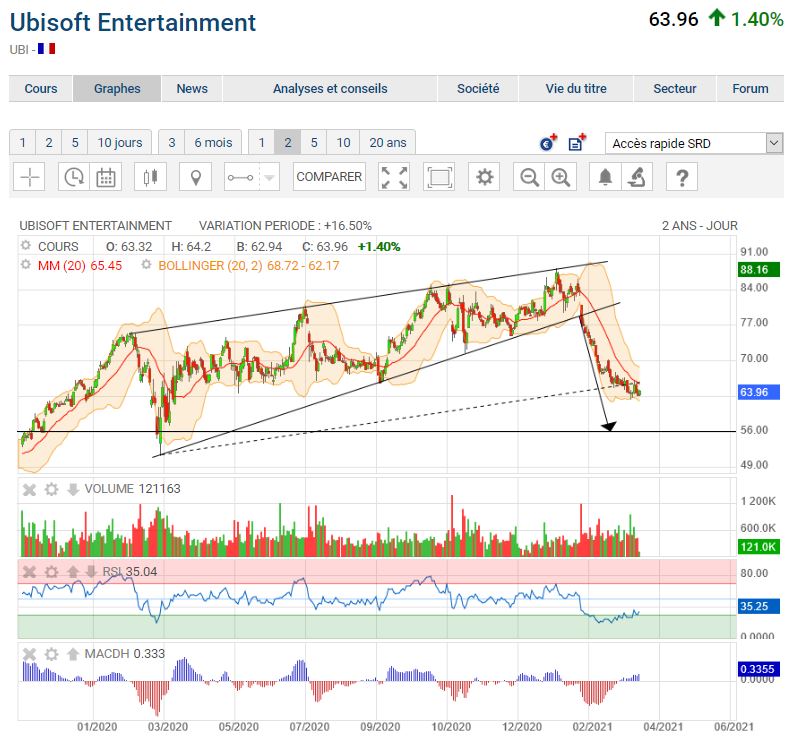Open the Vie du titre tab
This screenshot has width=808, height=739.
(576, 89)
